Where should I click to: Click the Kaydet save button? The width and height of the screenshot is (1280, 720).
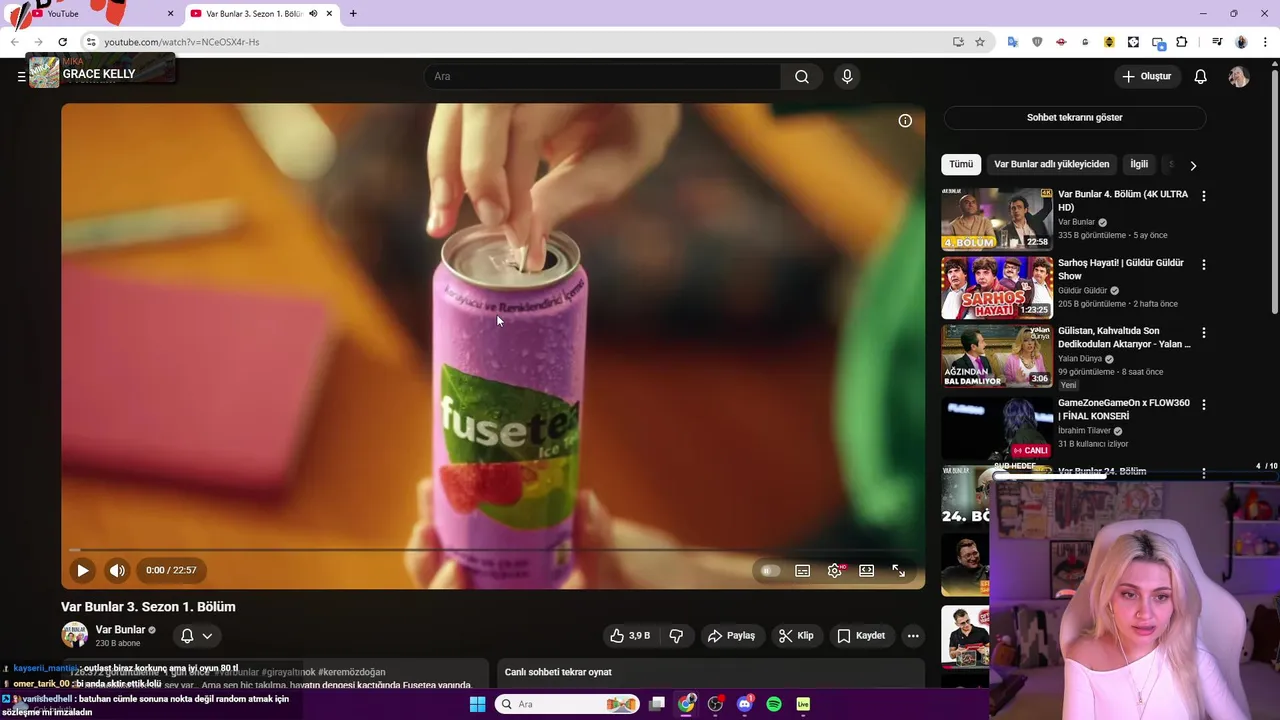tap(861, 636)
